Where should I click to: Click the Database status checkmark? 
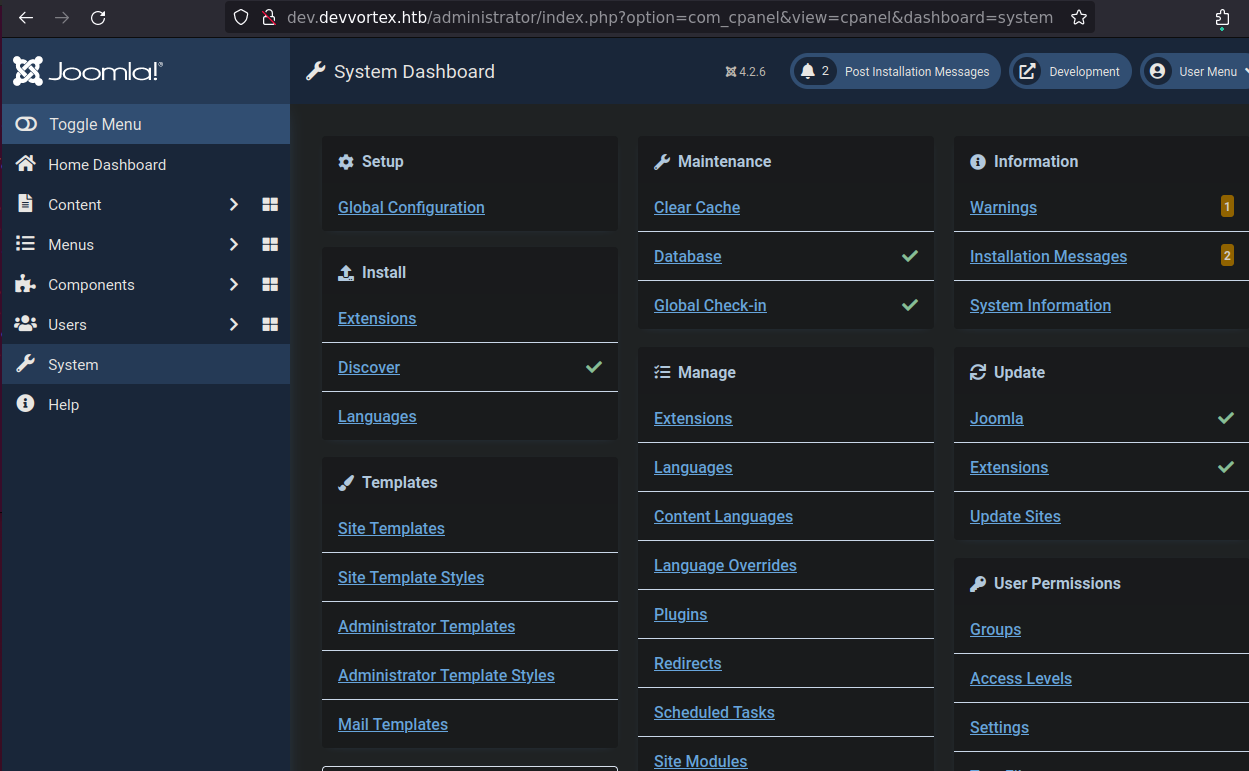910,256
